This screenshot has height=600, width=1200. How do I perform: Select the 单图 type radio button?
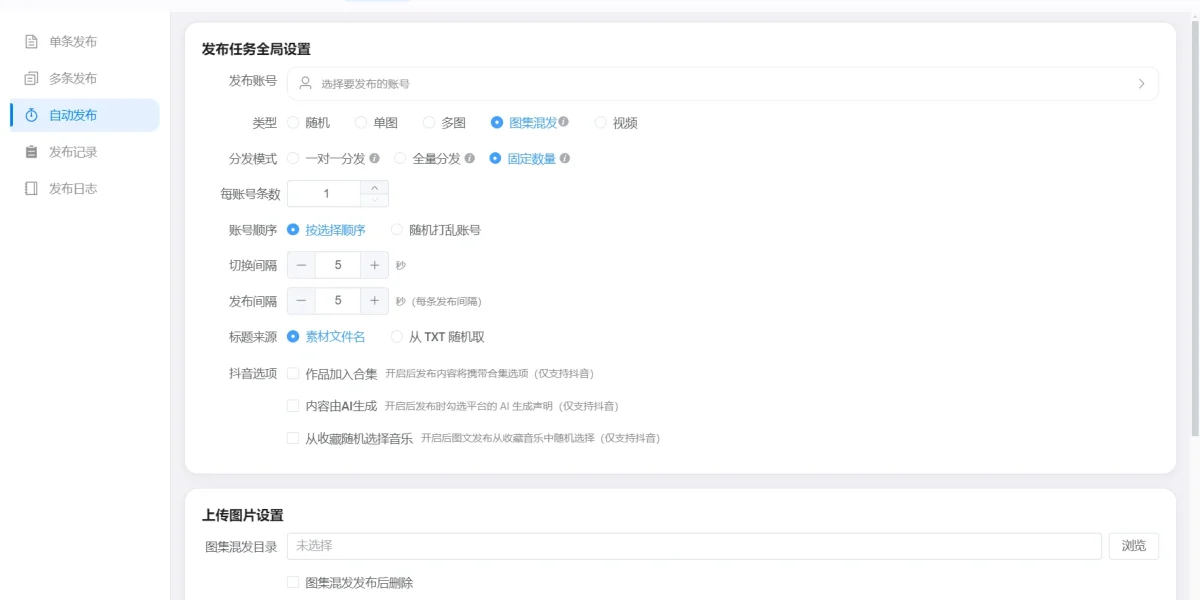click(361, 123)
